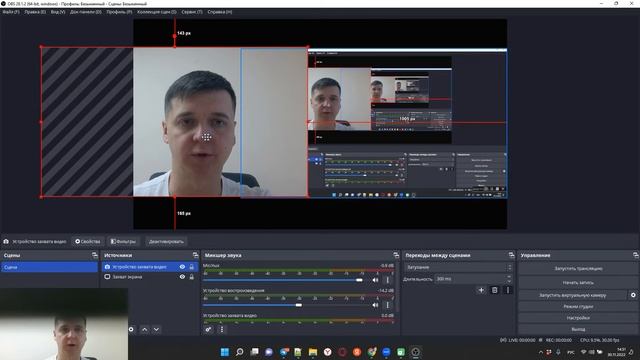Decrease transition duration with down arrow
This screenshot has width=640, height=360.
(x=509, y=281)
